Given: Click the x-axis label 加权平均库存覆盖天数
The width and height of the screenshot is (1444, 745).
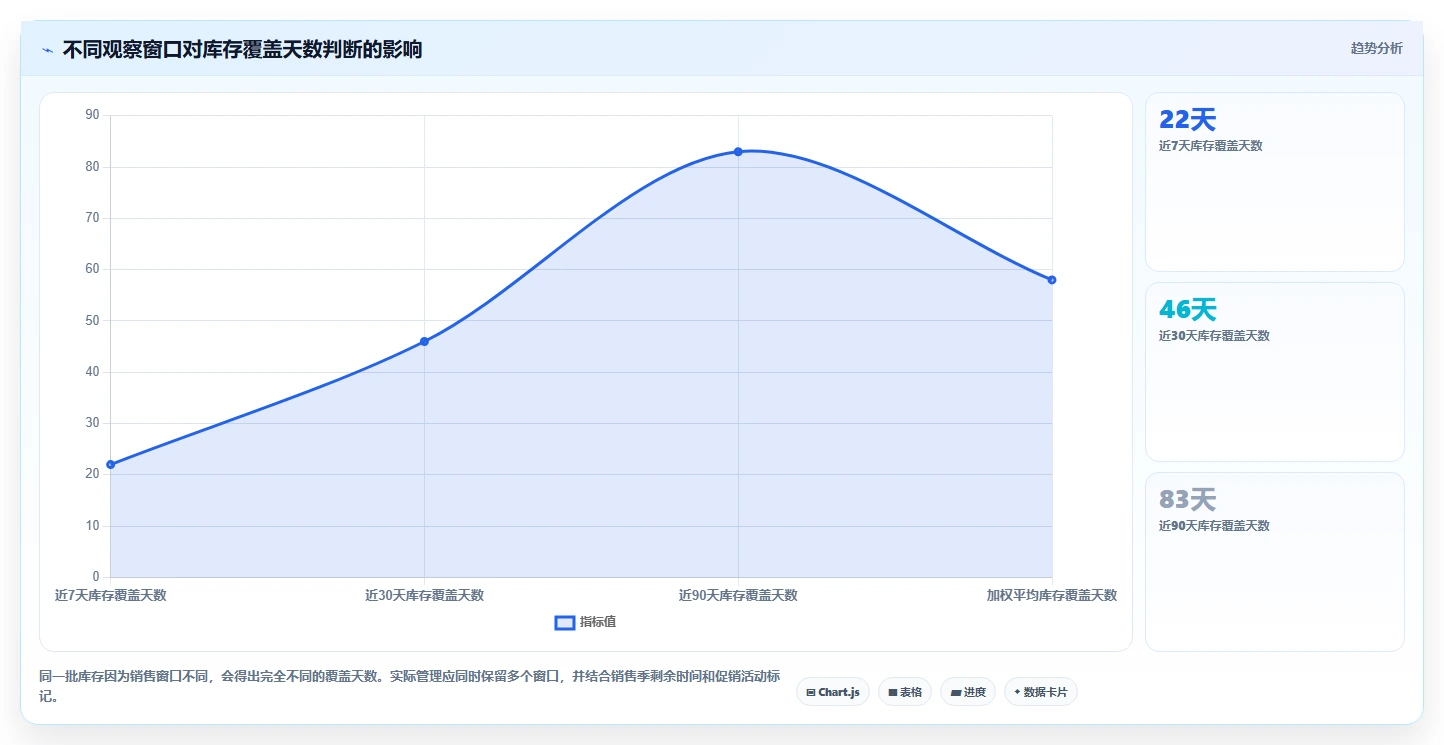Looking at the screenshot, I should pos(1052,595).
